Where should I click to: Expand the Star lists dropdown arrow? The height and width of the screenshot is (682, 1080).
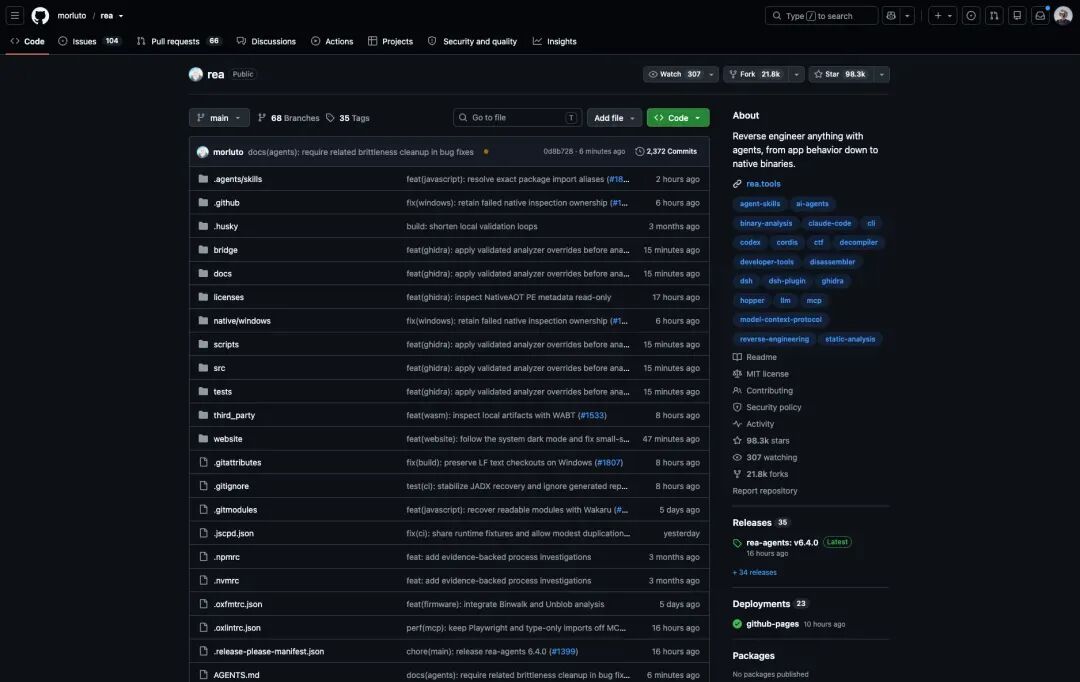click(882, 74)
